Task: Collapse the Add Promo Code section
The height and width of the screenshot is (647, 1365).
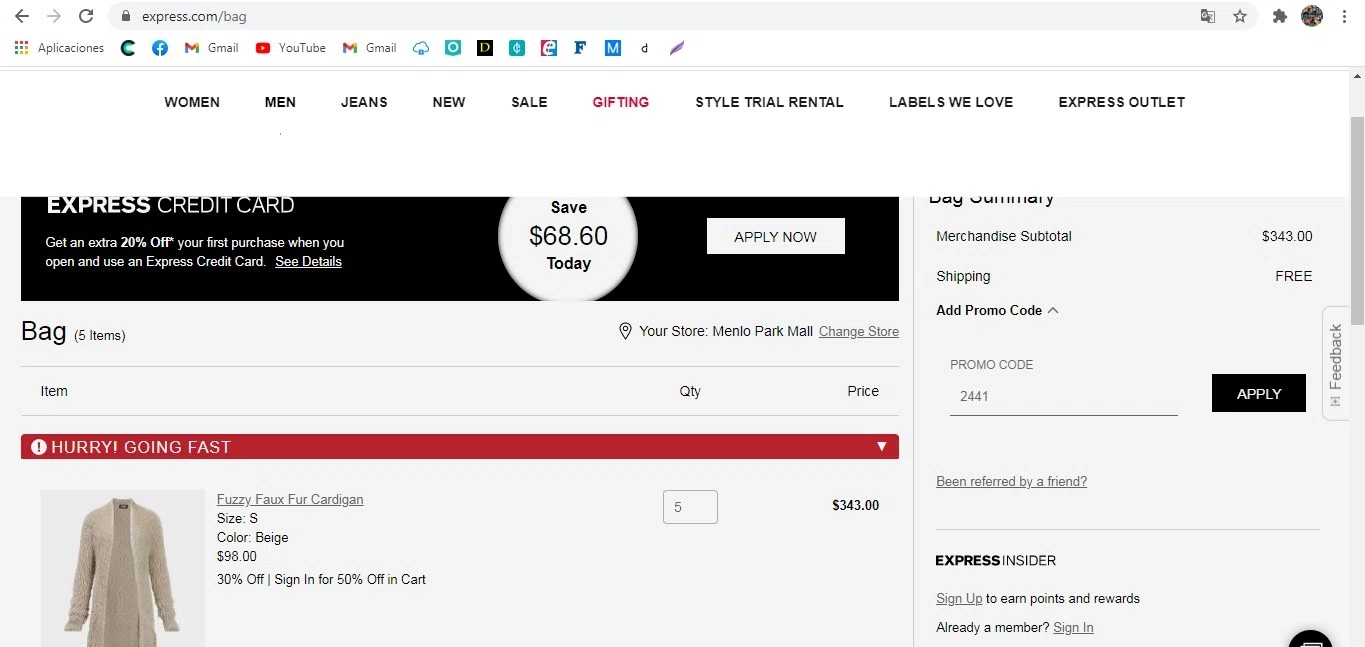Action: pyautogui.click(x=997, y=310)
